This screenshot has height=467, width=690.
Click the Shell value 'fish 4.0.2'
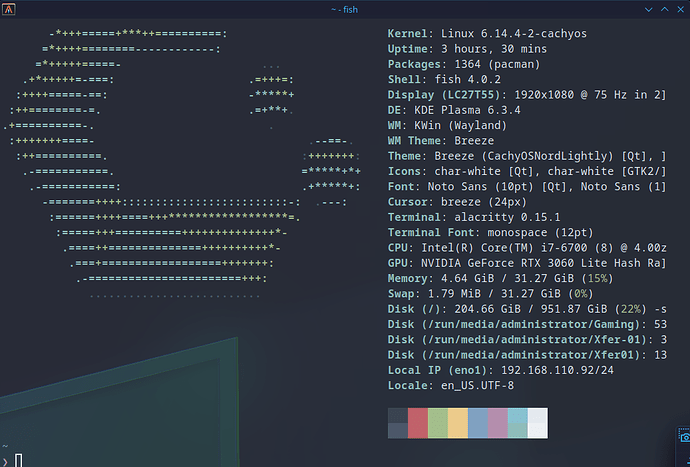click(467, 80)
